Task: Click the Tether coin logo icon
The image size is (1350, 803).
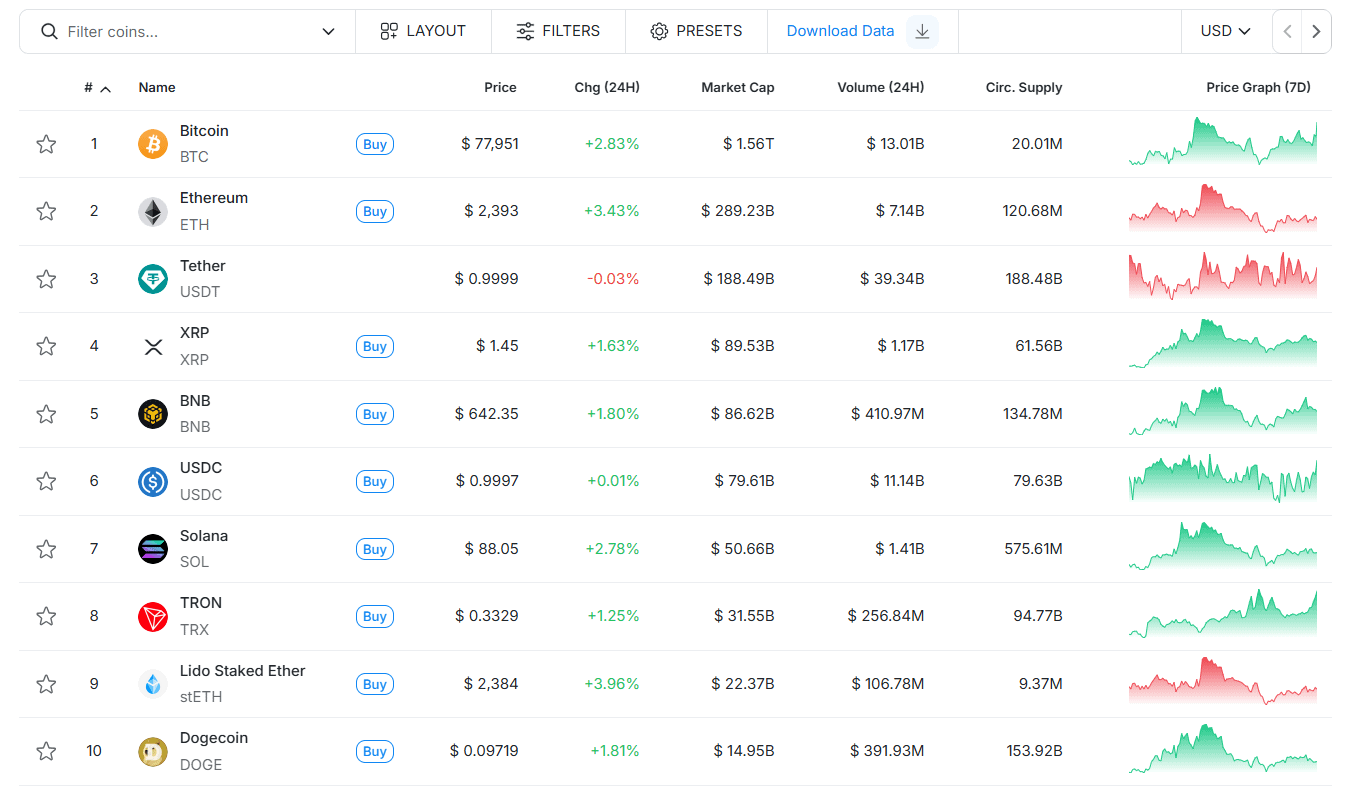Action: [x=153, y=279]
